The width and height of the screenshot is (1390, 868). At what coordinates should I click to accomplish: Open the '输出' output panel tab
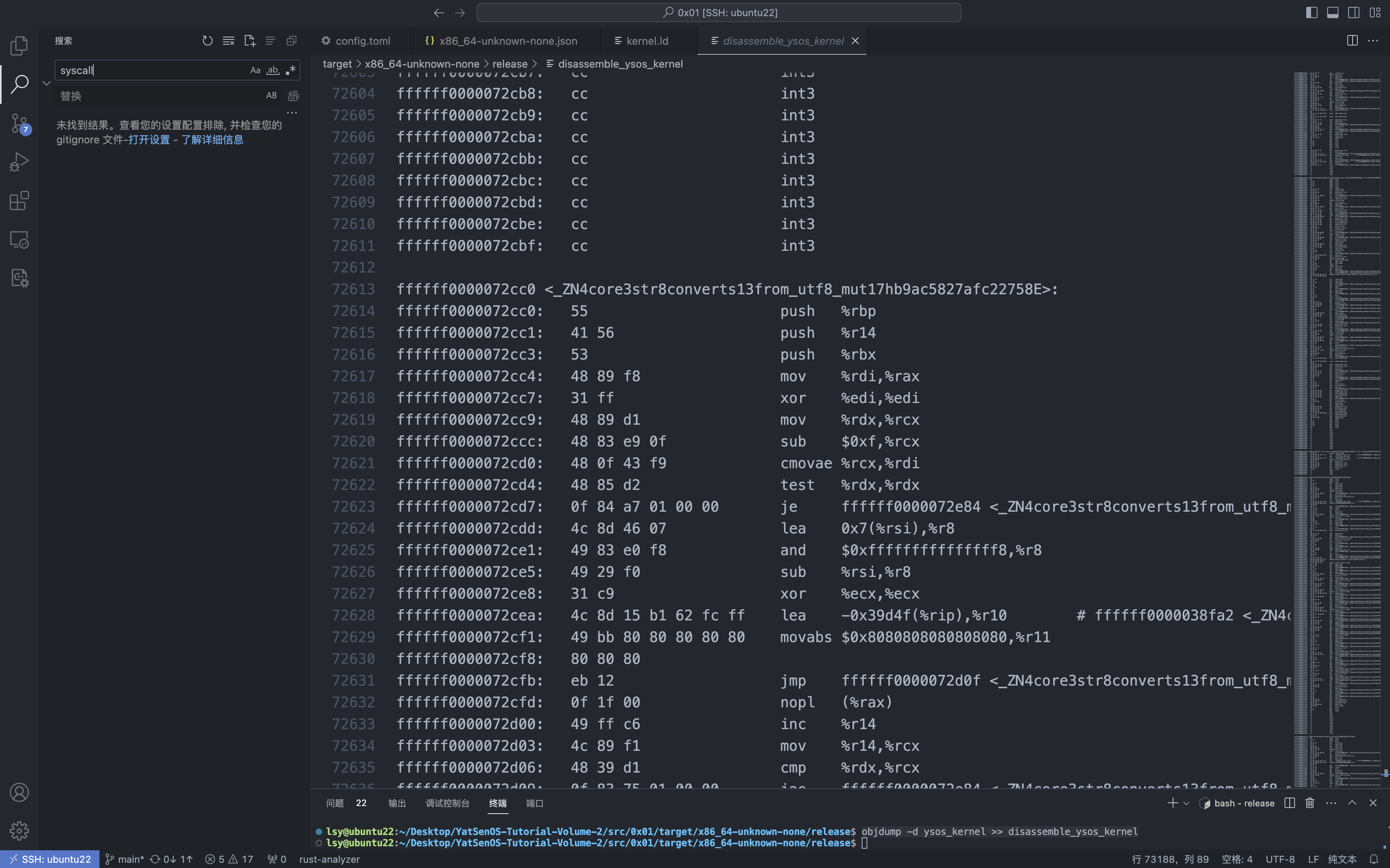point(397,803)
